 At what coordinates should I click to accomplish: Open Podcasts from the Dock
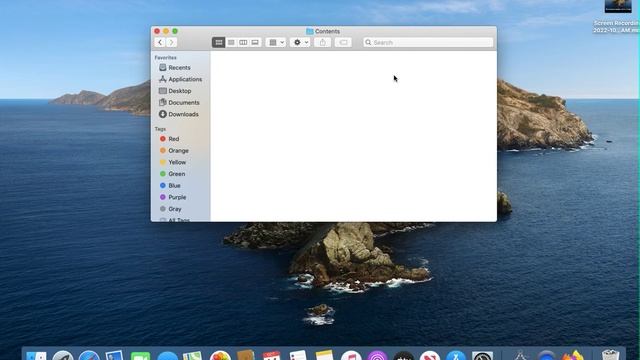(x=378, y=356)
